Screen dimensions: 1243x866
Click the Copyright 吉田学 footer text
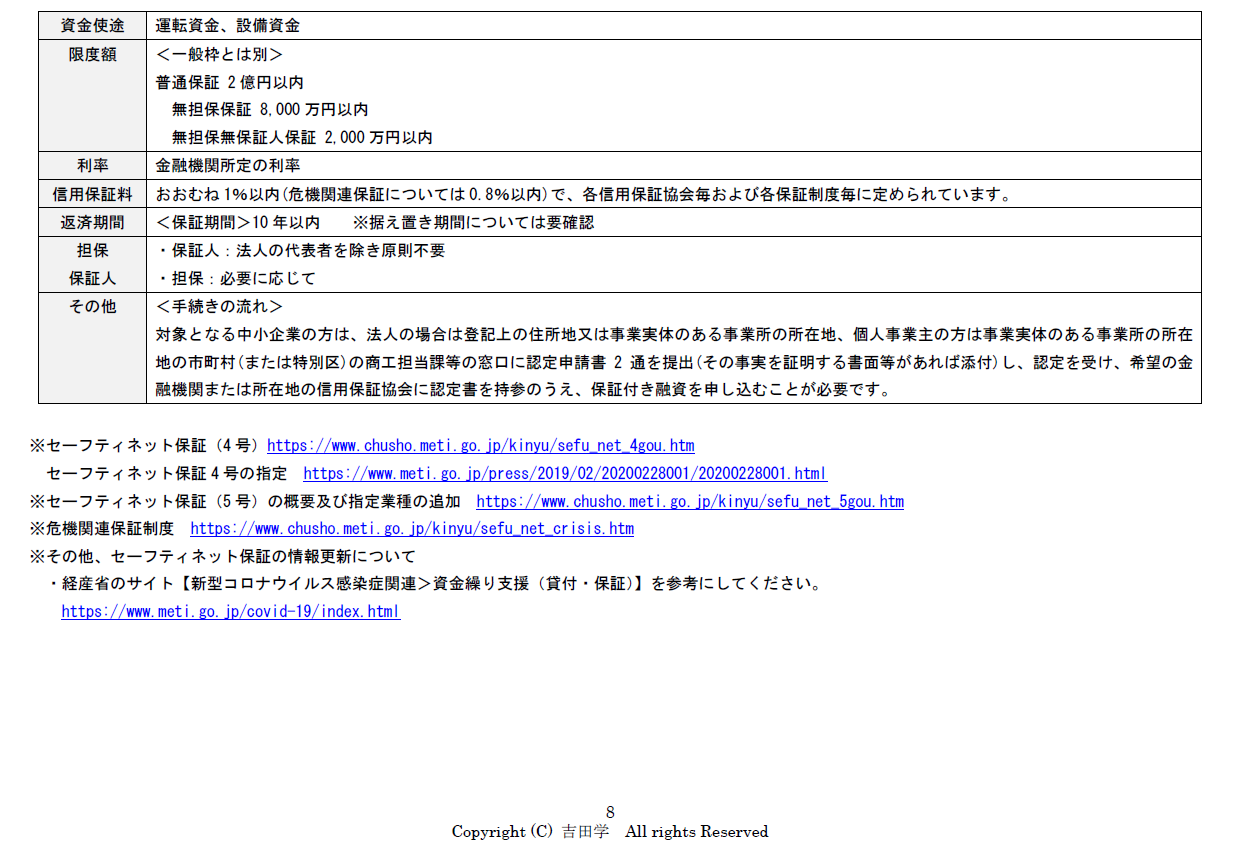610,832
